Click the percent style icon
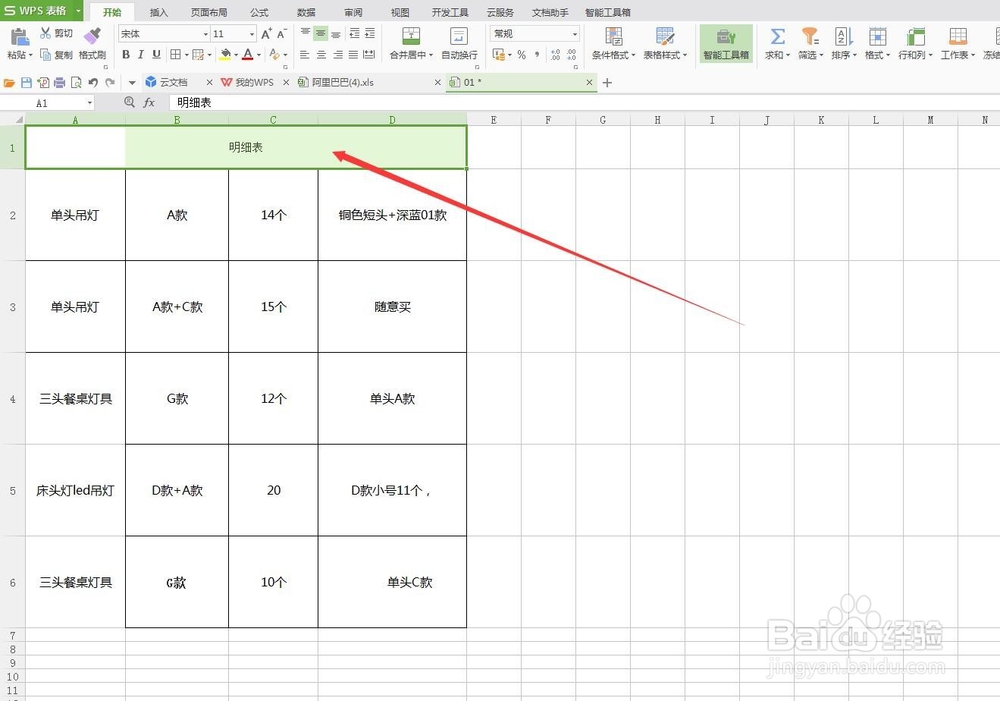 click(x=522, y=54)
